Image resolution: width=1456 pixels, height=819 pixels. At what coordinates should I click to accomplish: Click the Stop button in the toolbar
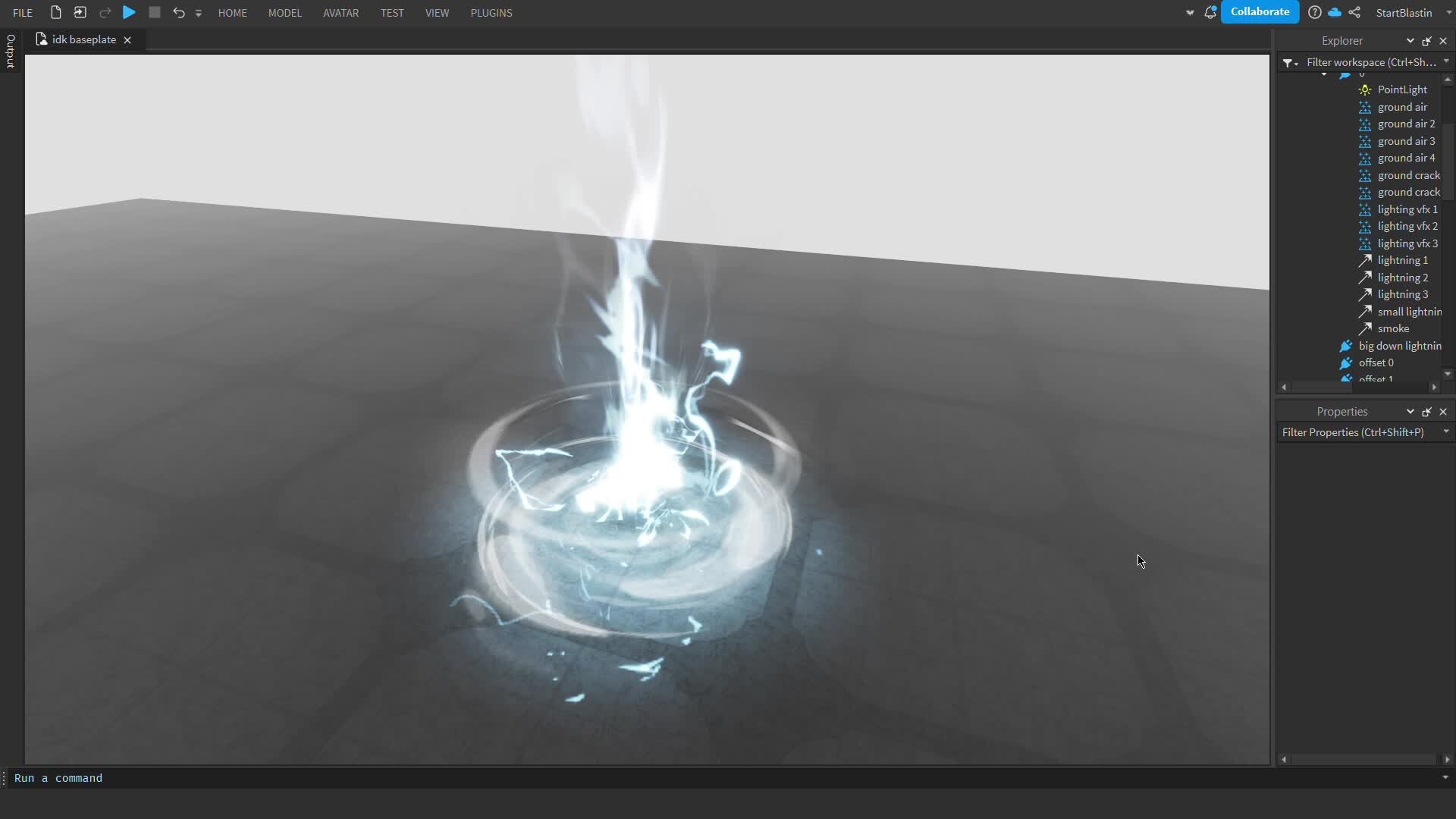154,12
